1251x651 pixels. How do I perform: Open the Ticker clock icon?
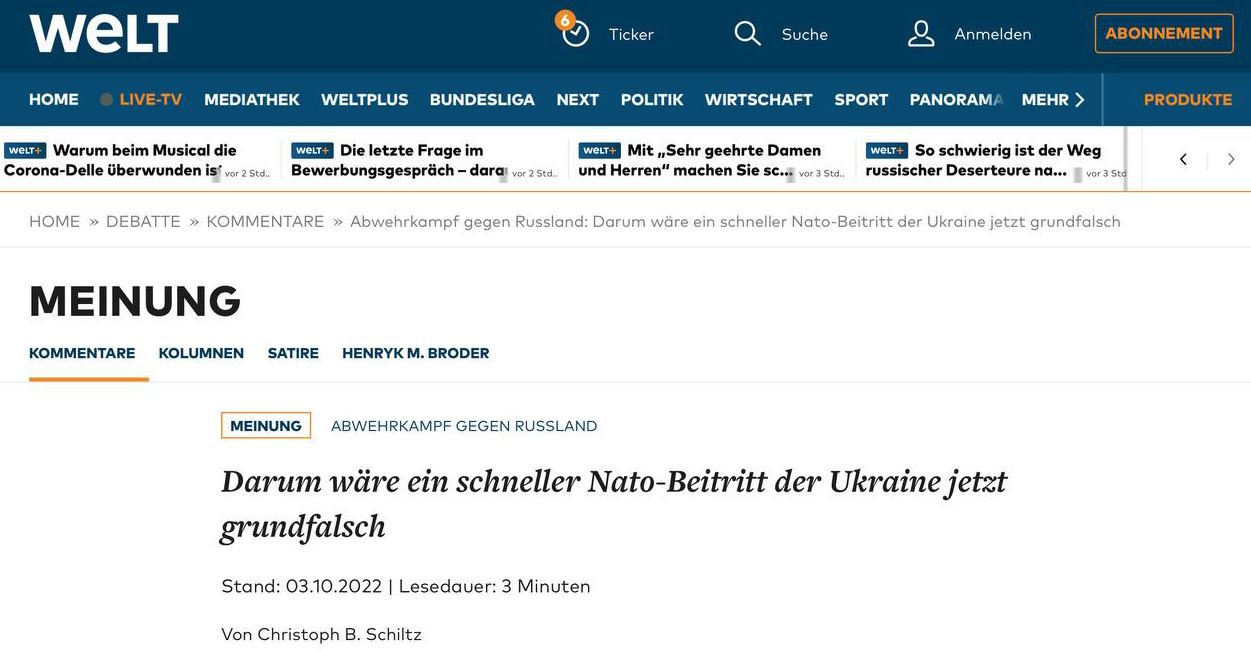point(575,33)
